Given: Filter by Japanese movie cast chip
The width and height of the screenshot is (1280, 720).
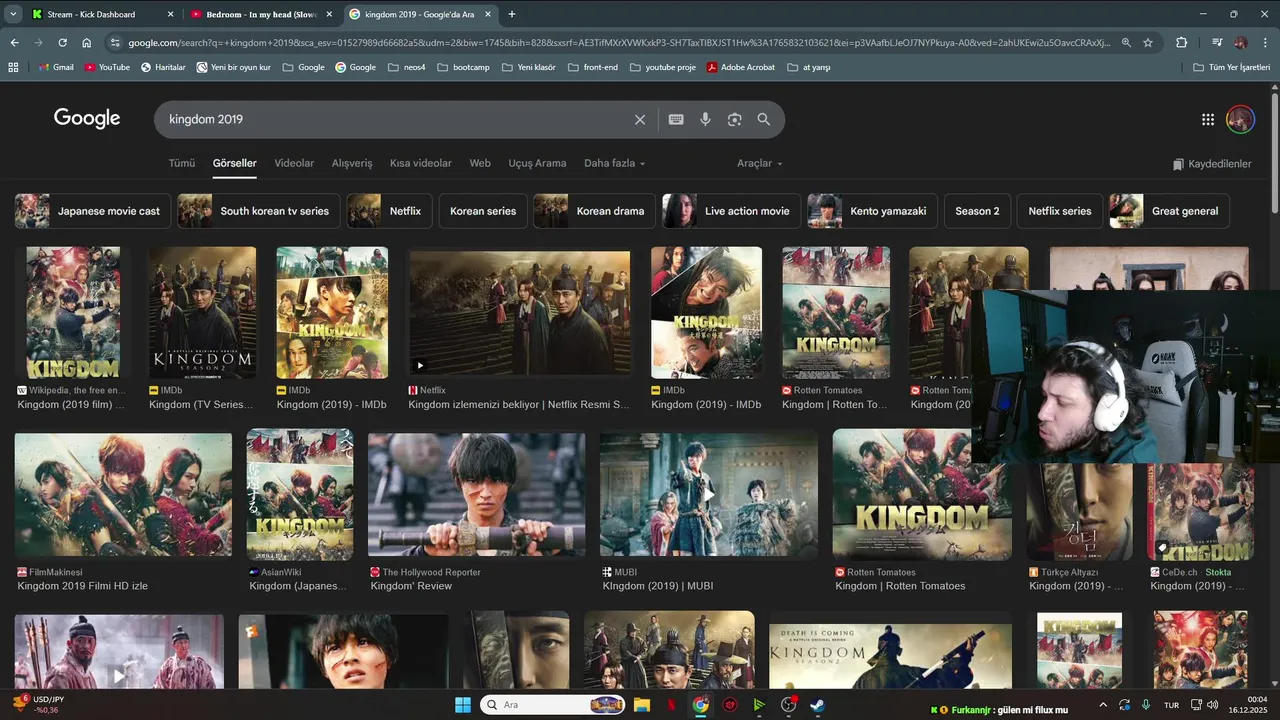Looking at the screenshot, I should (92, 211).
